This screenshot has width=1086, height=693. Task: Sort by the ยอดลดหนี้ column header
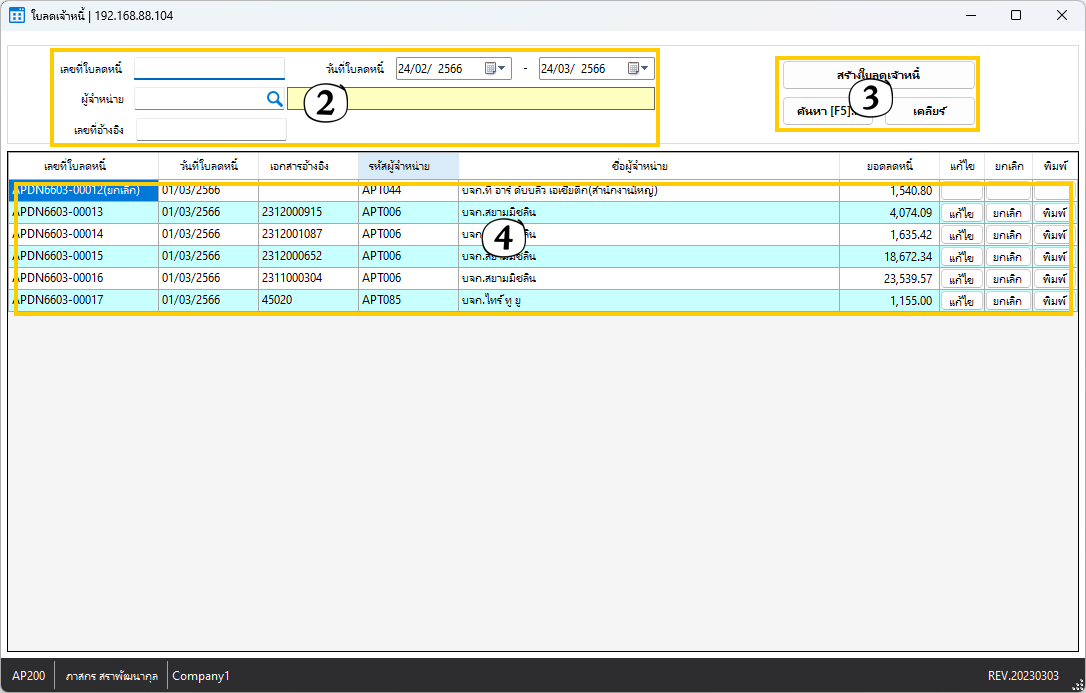click(x=889, y=166)
